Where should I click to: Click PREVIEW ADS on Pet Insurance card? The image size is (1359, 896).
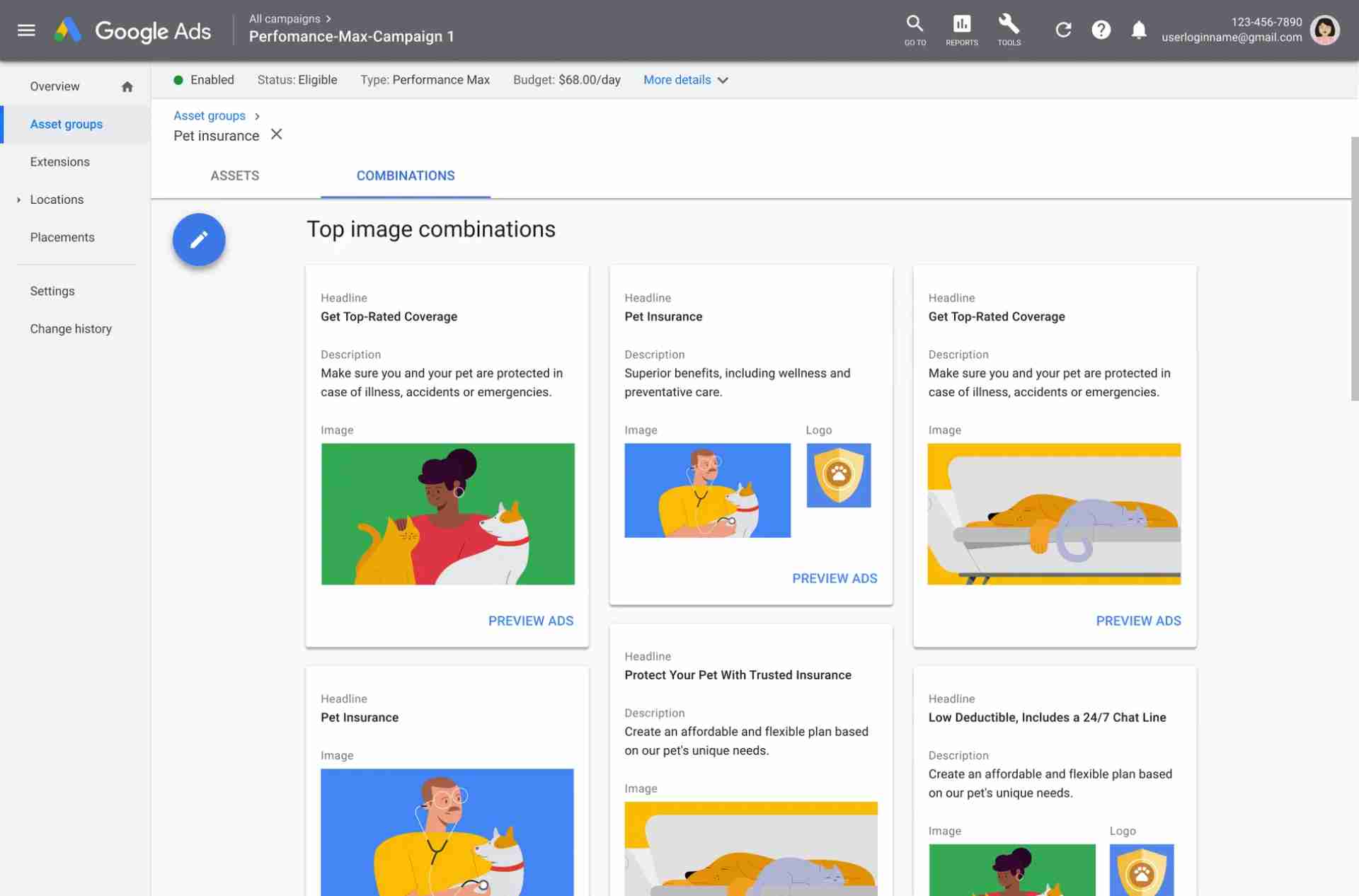(834, 578)
